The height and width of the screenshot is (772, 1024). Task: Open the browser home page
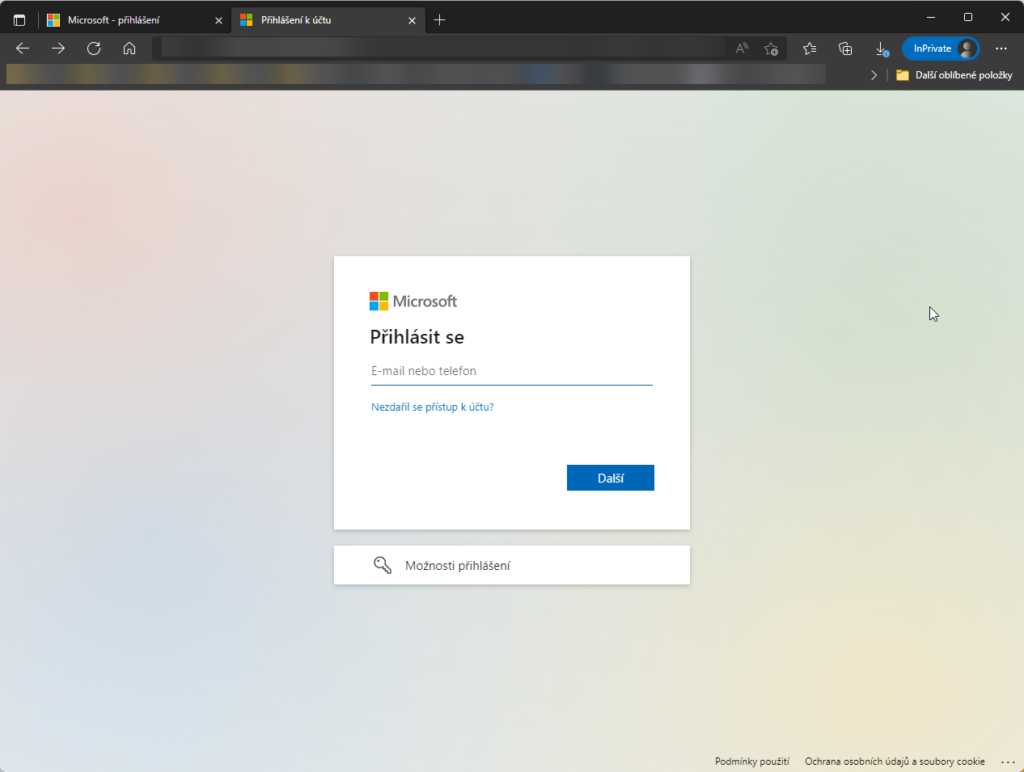(x=129, y=48)
